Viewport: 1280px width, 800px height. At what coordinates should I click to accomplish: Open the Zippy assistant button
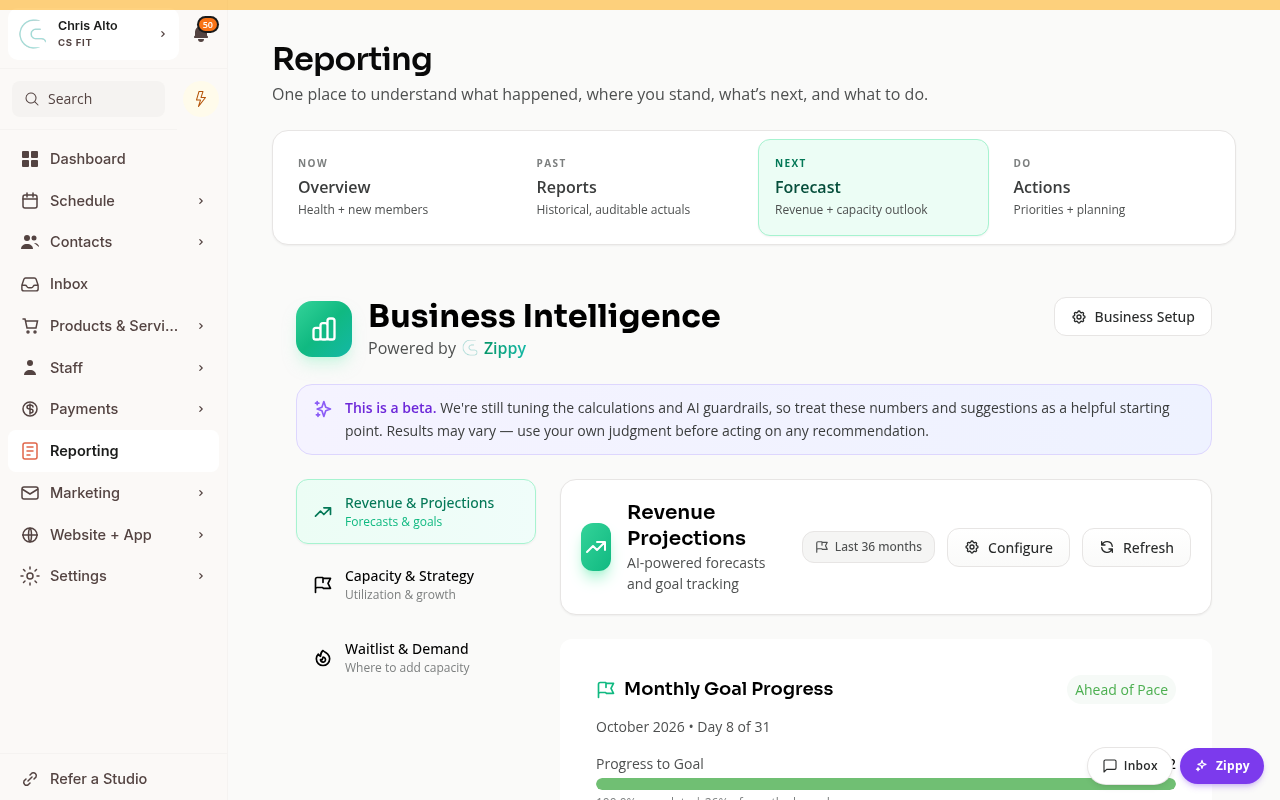[1222, 766]
